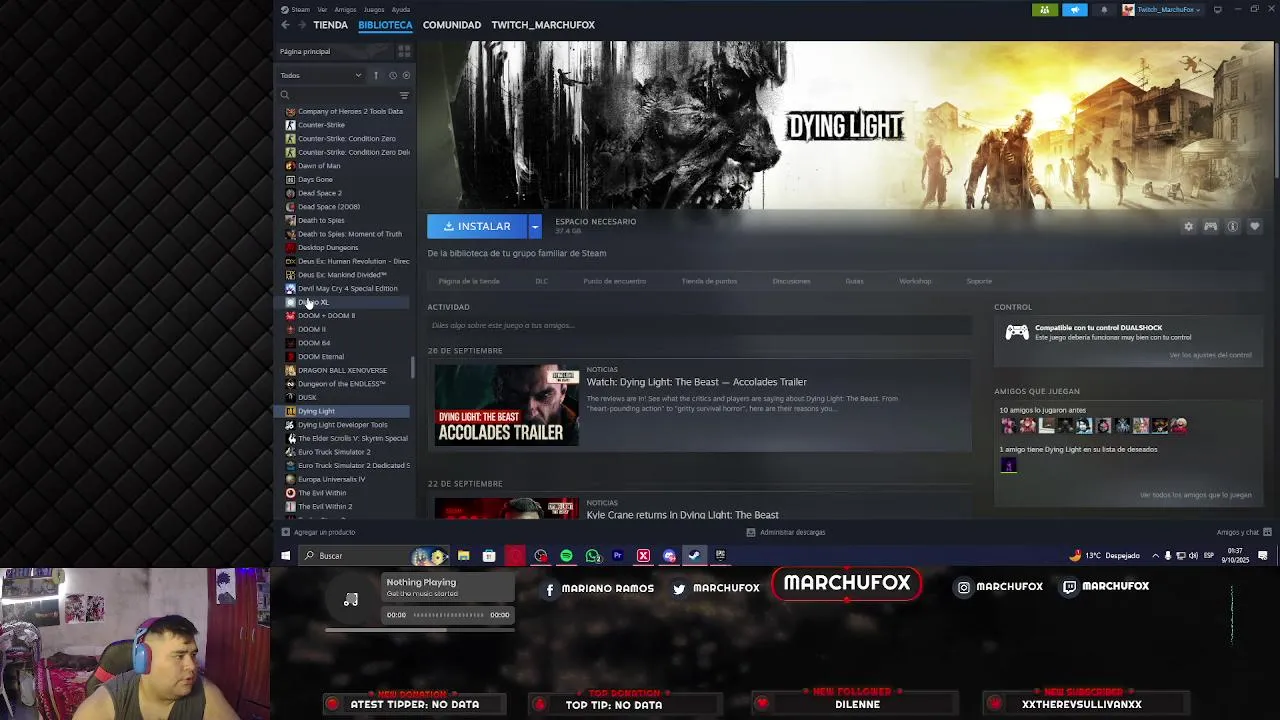Open the Discusiones link
This screenshot has height=720, width=1280.
coord(791,281)
